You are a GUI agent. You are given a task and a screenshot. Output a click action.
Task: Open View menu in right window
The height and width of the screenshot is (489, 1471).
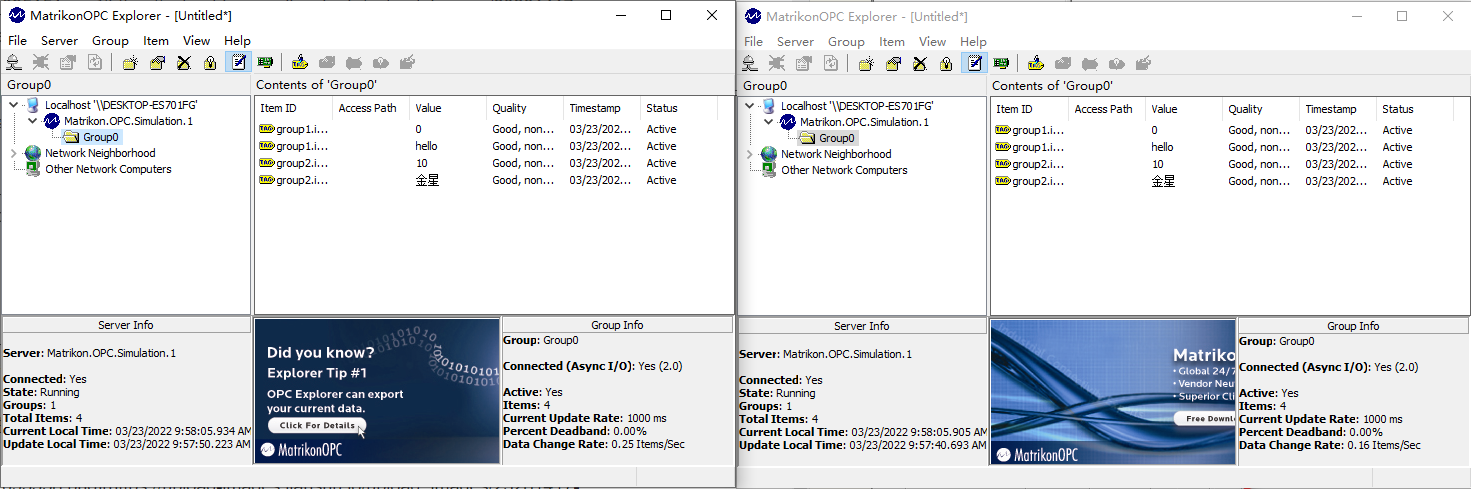click(x=932, y=41)
